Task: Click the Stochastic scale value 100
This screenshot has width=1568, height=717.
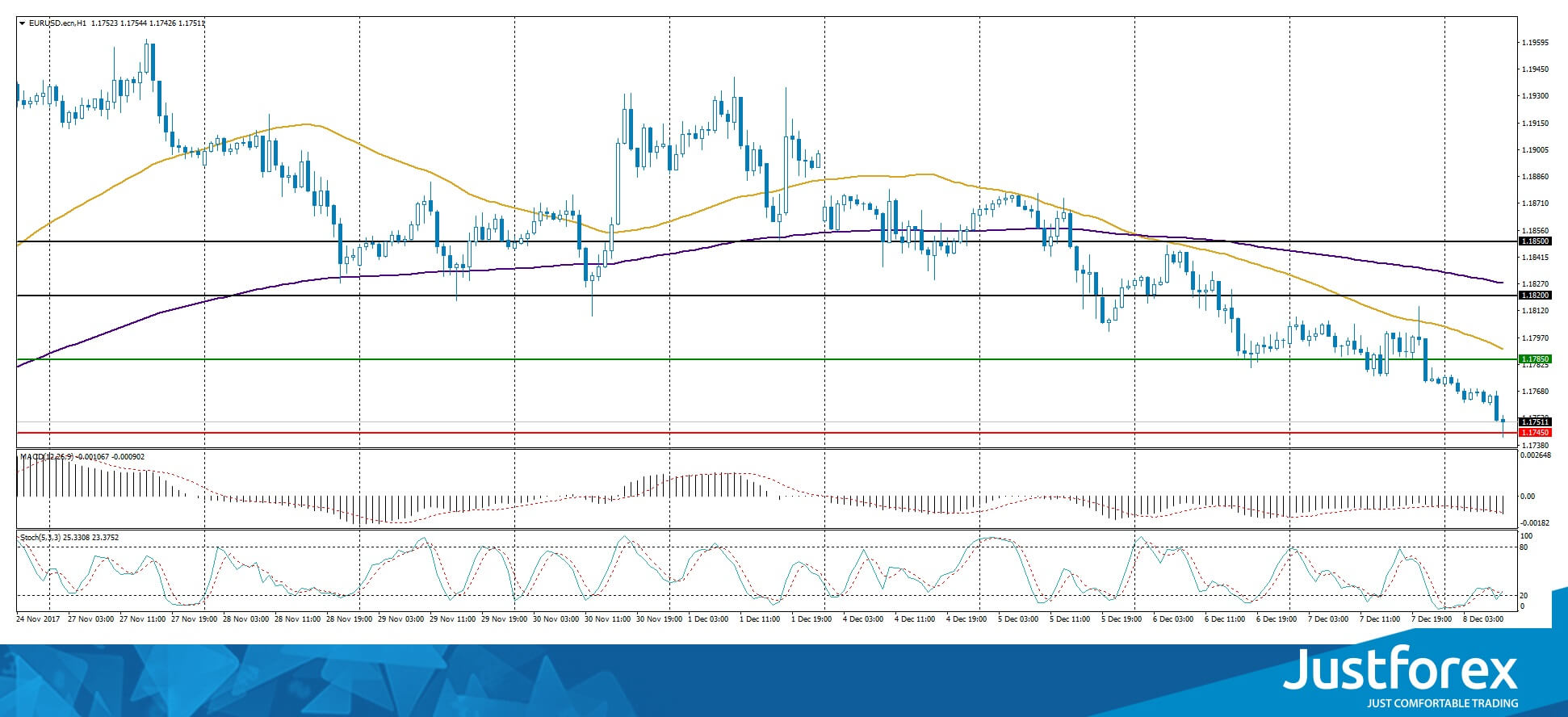Action: 1526,536
